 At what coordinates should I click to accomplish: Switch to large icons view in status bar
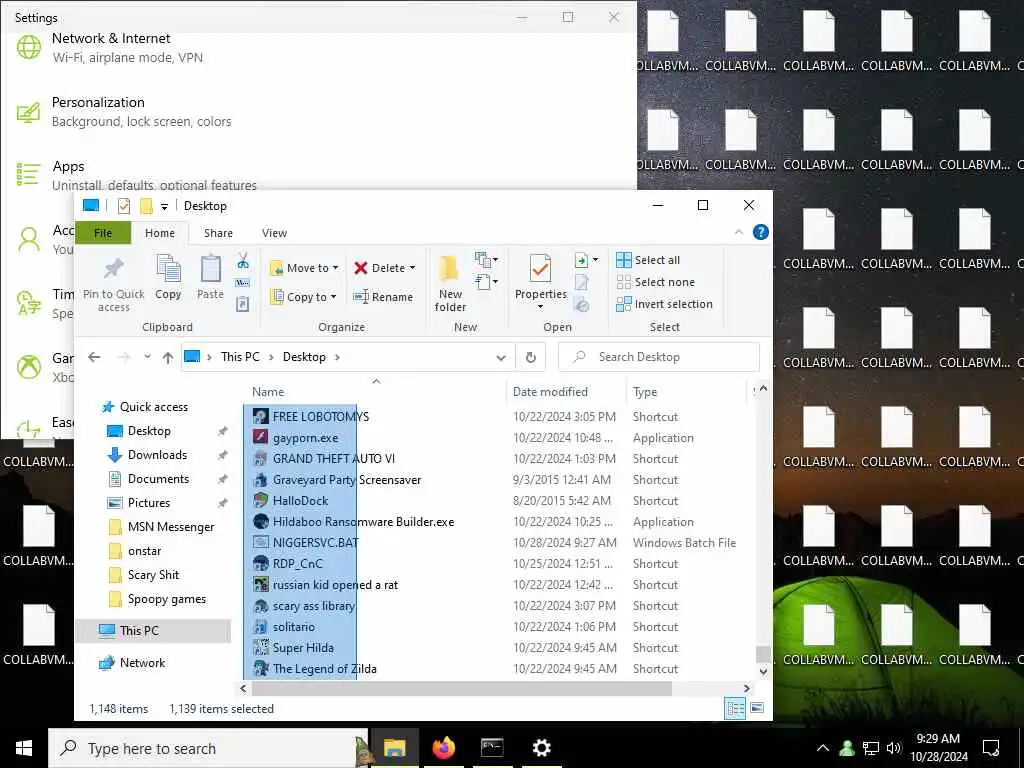click(757, 708)
